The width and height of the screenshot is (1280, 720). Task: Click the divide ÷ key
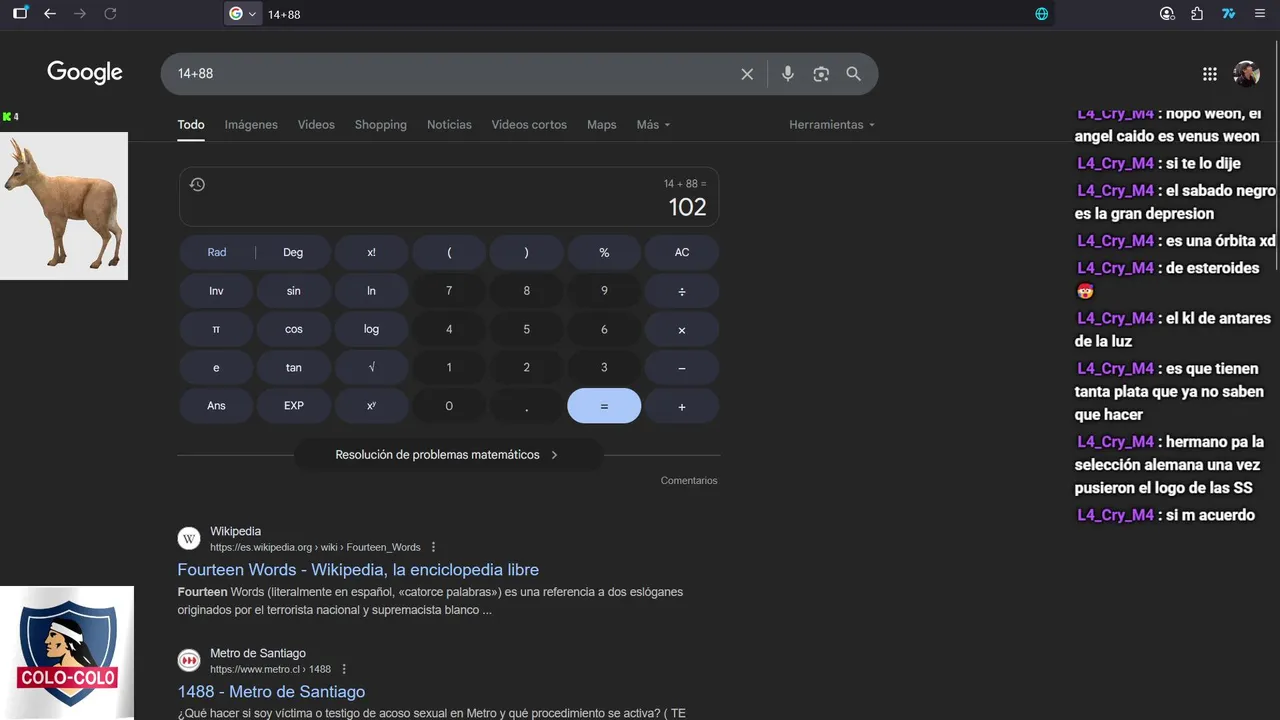[682, 291]
